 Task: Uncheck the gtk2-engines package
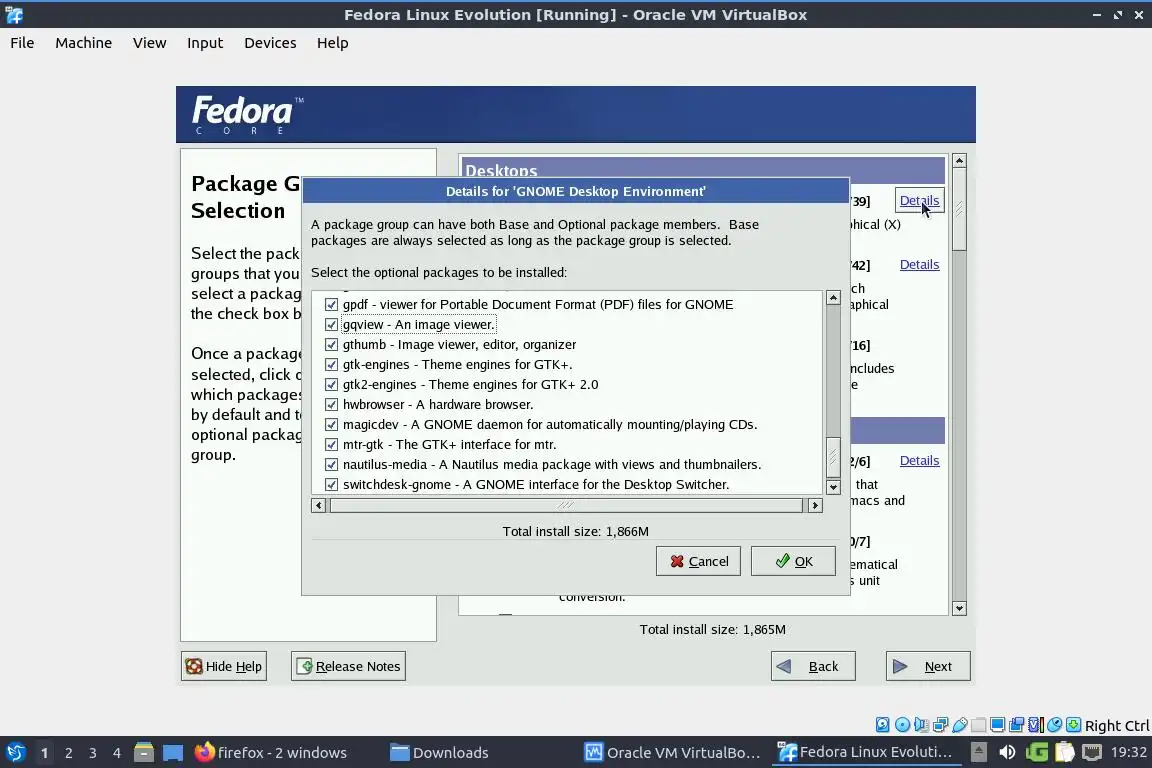pos(331,384)
